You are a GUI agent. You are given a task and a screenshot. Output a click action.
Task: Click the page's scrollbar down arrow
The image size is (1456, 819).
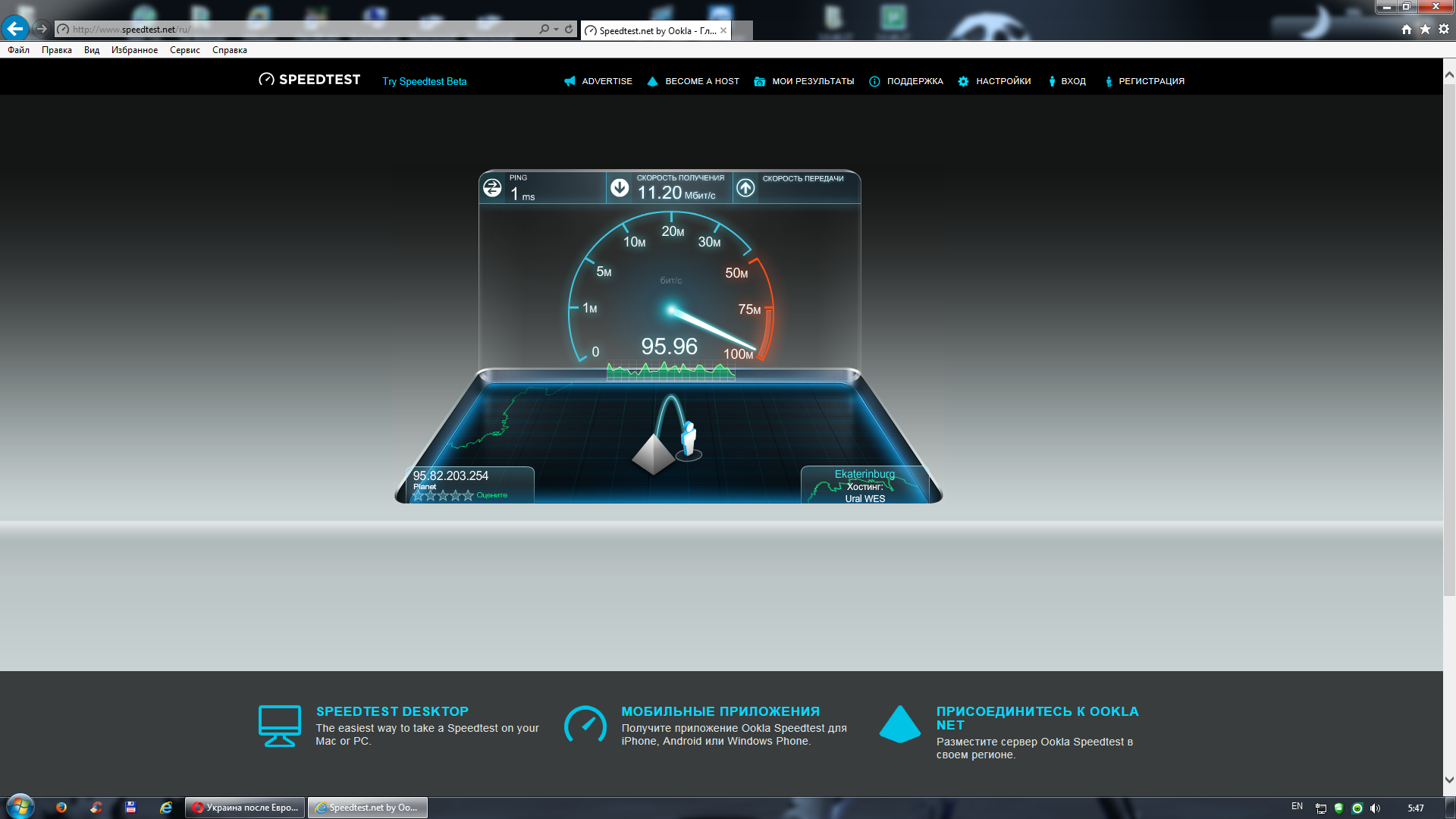[x=1449, y=780]
